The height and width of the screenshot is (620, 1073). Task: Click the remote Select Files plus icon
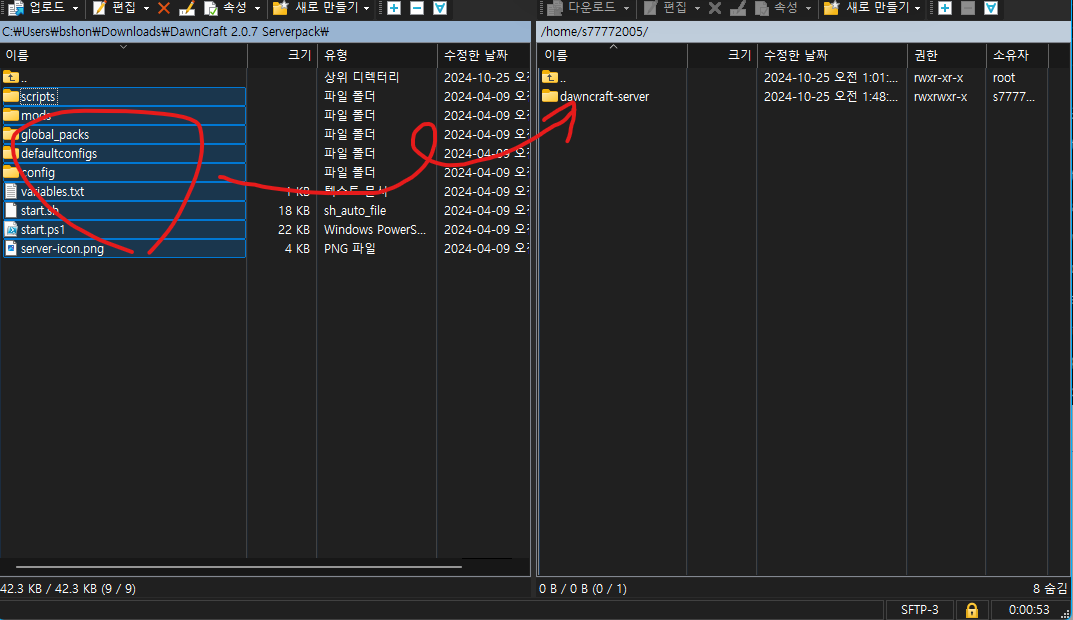click(945, 8)
